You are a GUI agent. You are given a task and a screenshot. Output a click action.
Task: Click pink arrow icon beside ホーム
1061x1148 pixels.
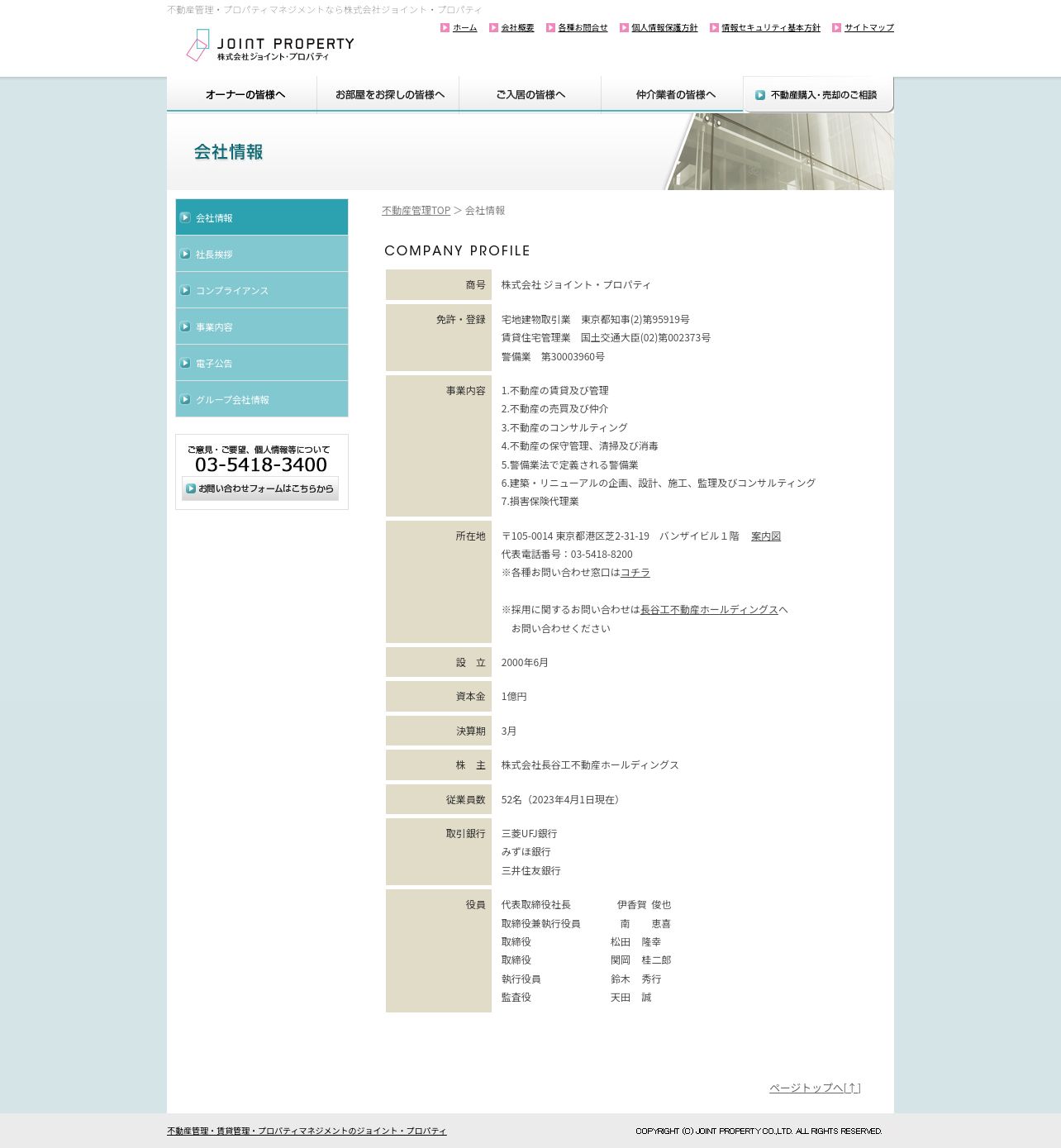click(445, 28)
